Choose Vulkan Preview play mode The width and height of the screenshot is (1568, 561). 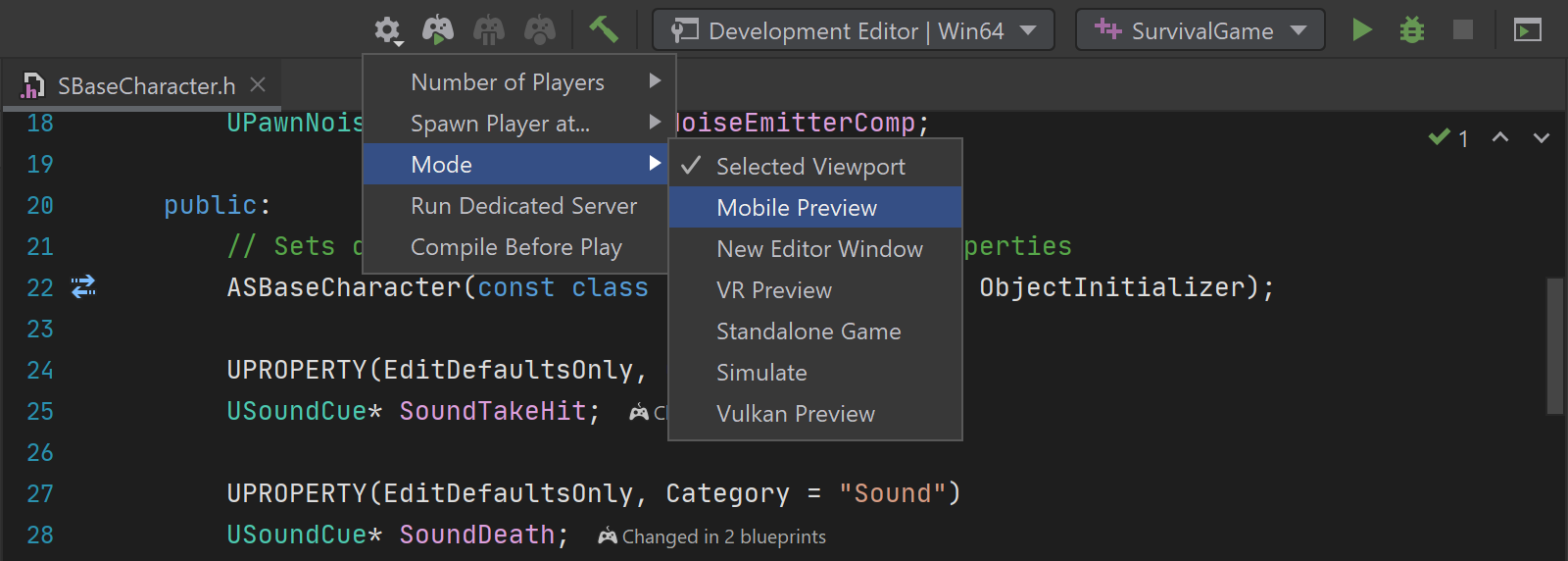click(815, 414)
